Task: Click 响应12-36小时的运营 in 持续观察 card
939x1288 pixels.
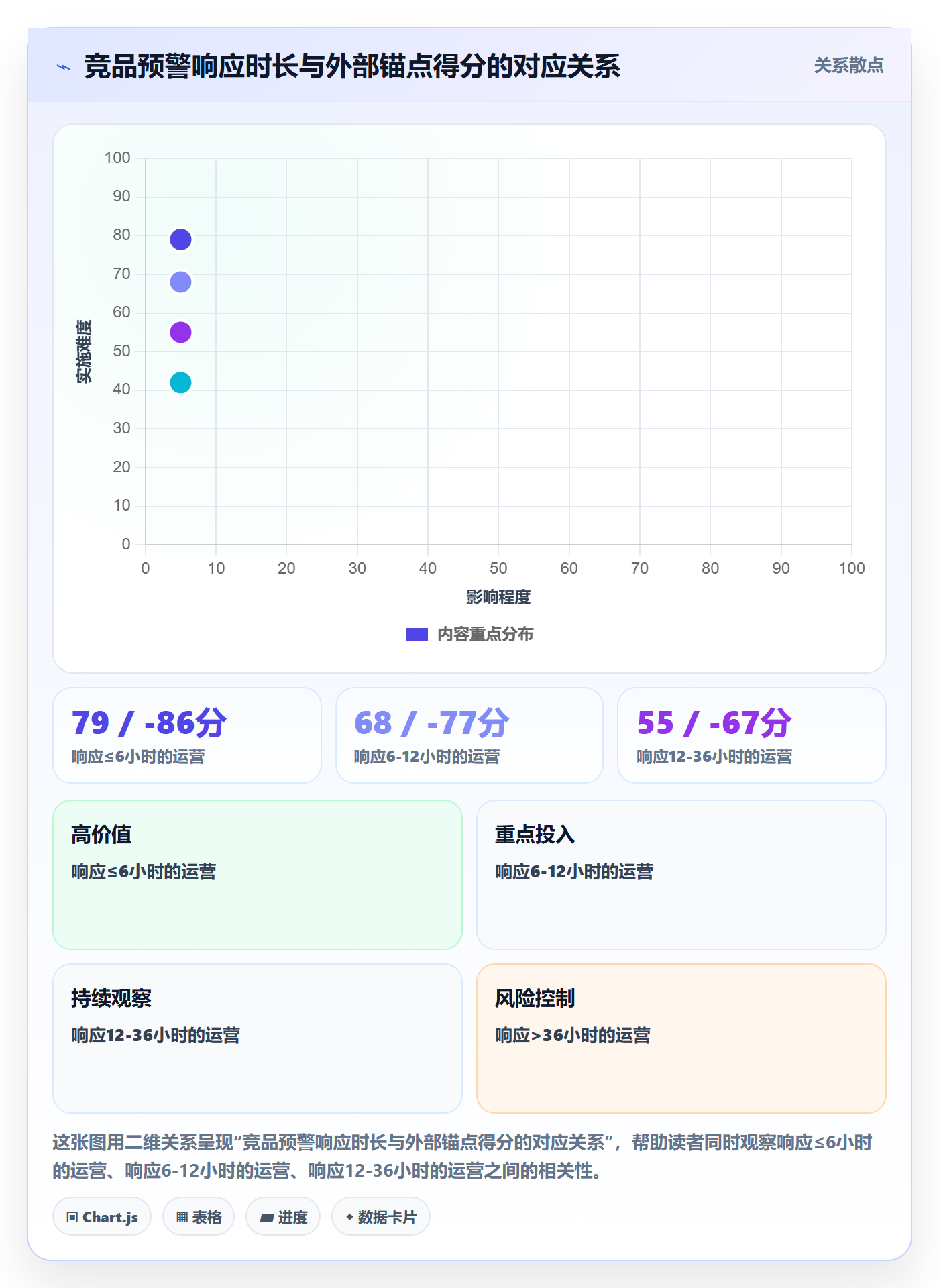Action: pos(156,1035)
